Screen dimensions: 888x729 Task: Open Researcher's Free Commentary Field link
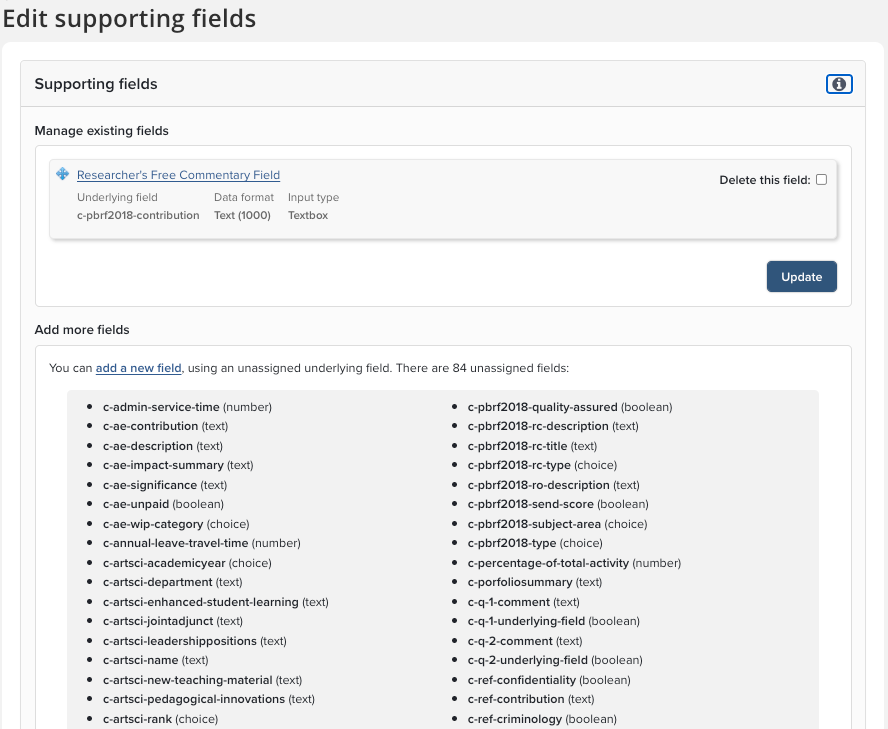click(178, 175)
